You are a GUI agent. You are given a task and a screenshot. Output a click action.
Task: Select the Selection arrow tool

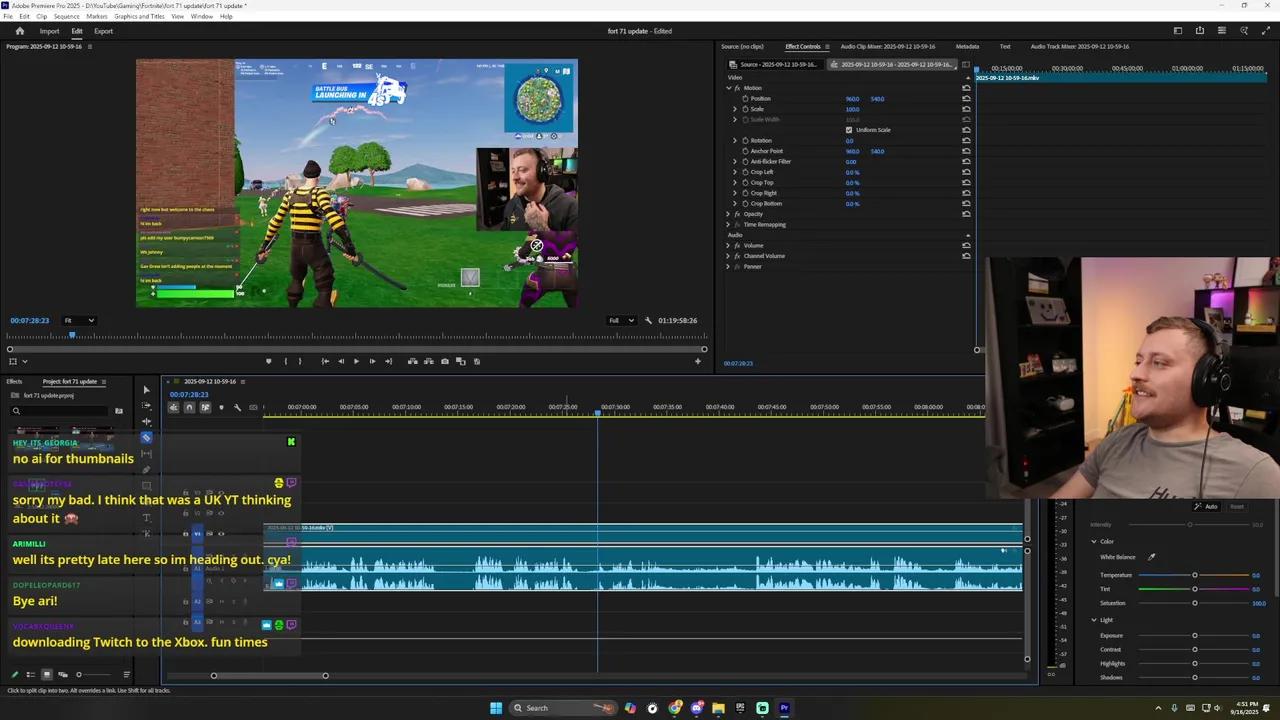point(146,390)
